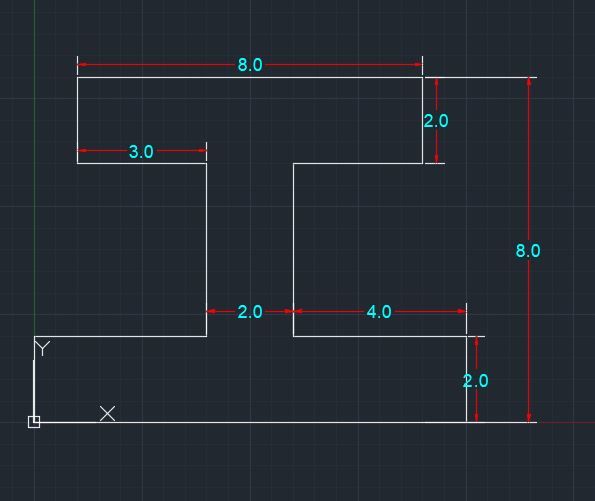Select the 3.0 dimension text
595x501 pixels.
(141, 152)
